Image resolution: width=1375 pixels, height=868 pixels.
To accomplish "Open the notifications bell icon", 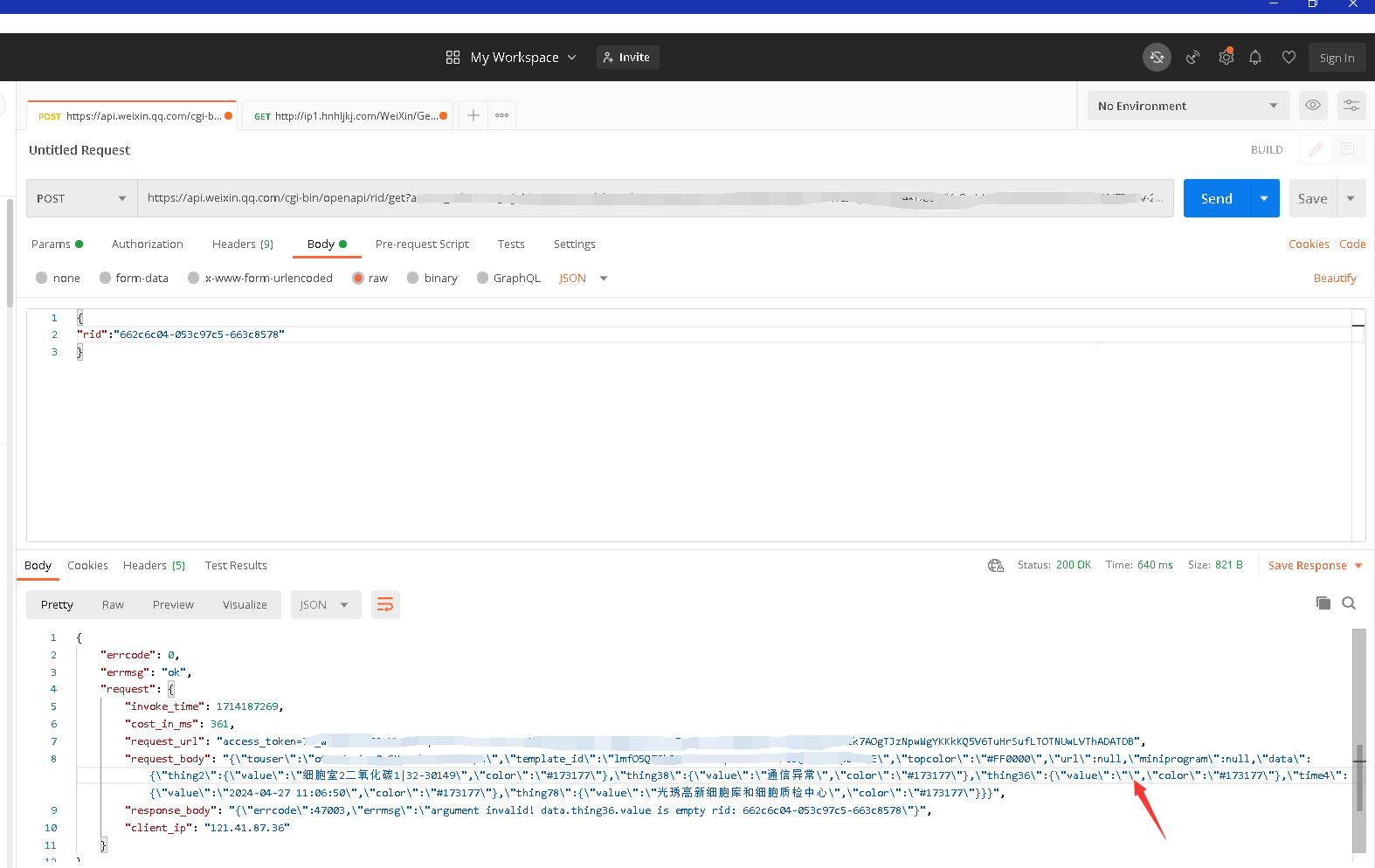I will [1255, 58].
